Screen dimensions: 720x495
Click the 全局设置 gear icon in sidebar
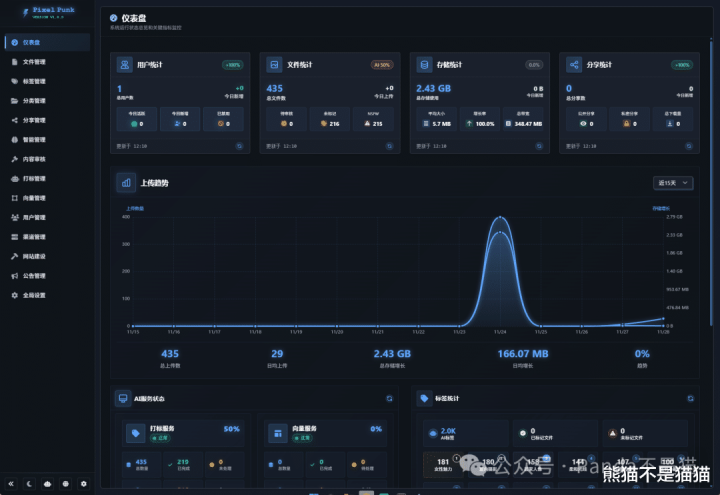[x=15, y=295]
